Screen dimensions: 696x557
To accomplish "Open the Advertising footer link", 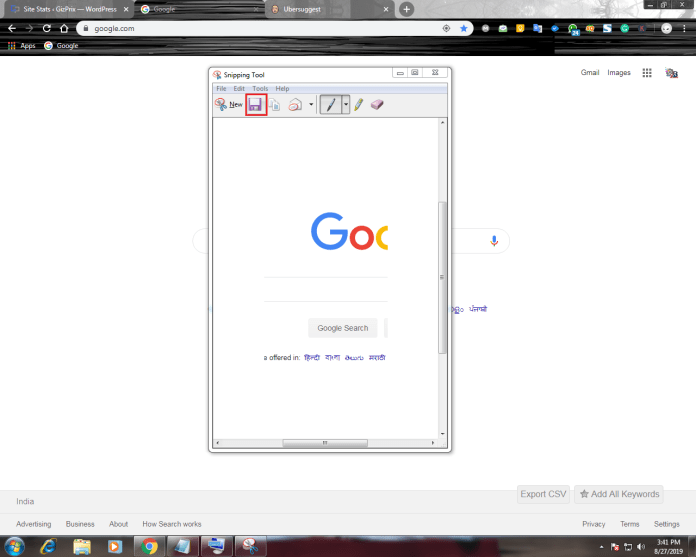I will (34, 524).
